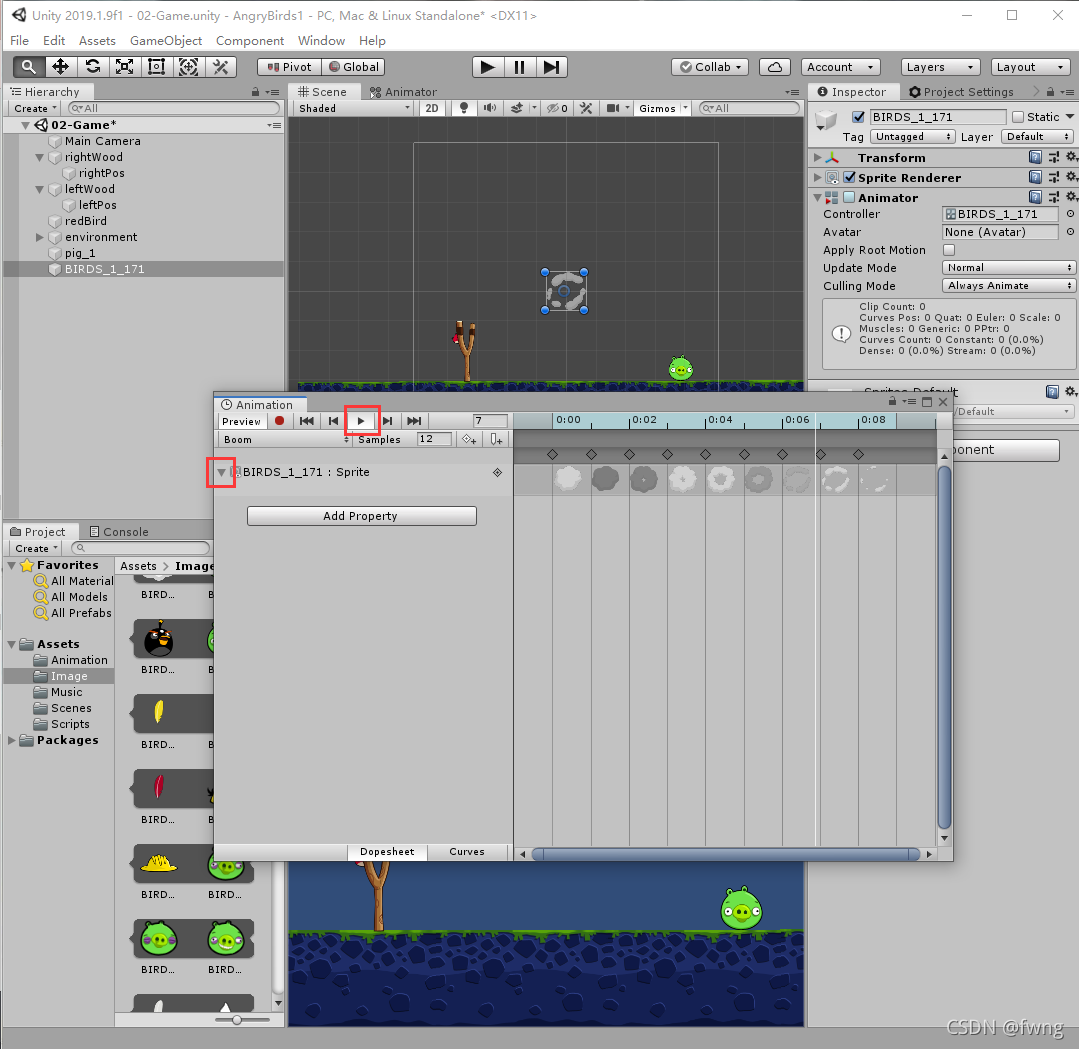This screenshot has width=1079, height=1049.
Task: Open Sprite Renderer help icon
Action: click(x=1035, y=178)
